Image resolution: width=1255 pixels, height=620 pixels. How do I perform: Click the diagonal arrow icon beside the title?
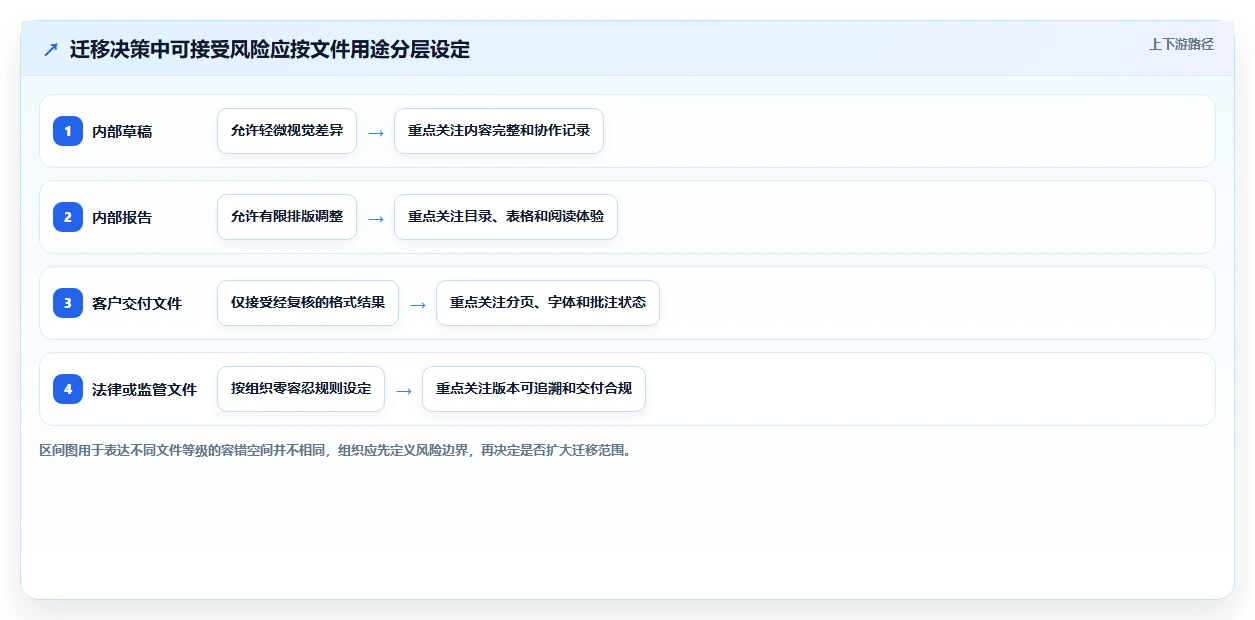coord(51,49)
